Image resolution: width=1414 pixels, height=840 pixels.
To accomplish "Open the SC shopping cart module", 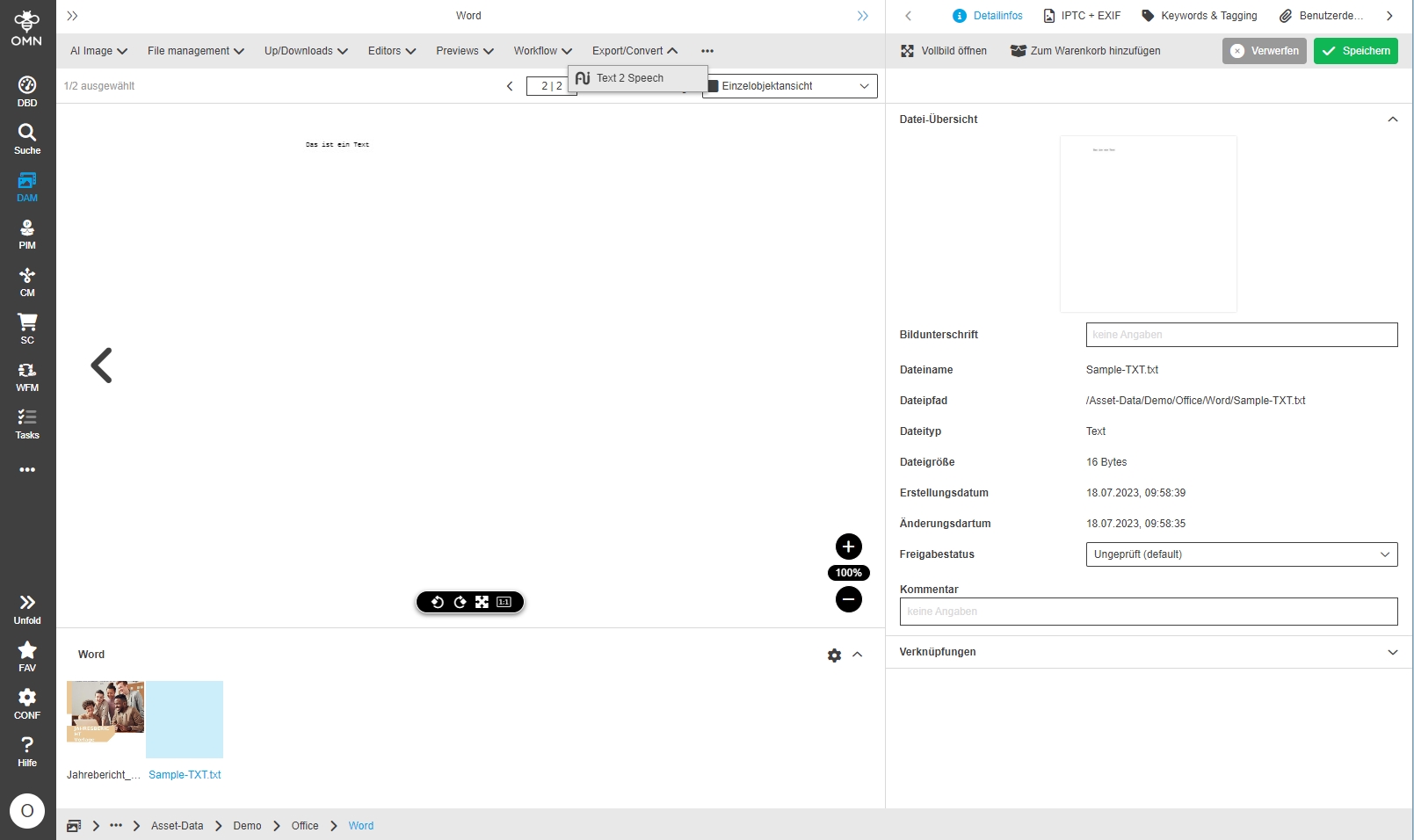I will click(27, 329).
